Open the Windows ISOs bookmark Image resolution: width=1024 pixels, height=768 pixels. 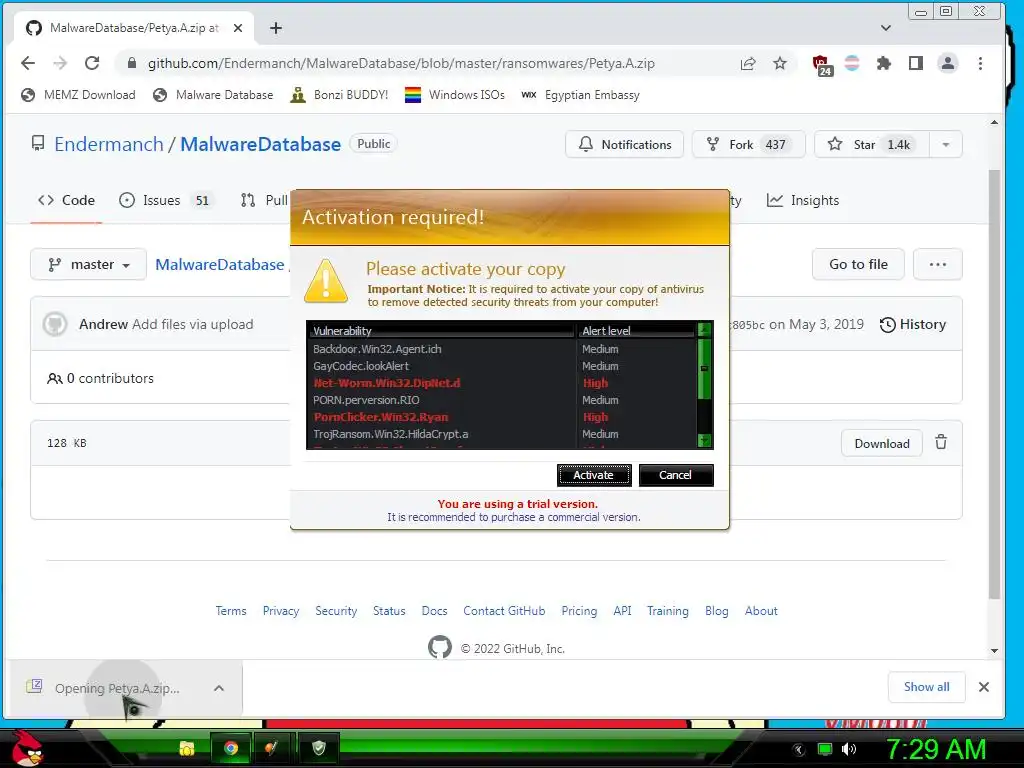pos(455,95)
